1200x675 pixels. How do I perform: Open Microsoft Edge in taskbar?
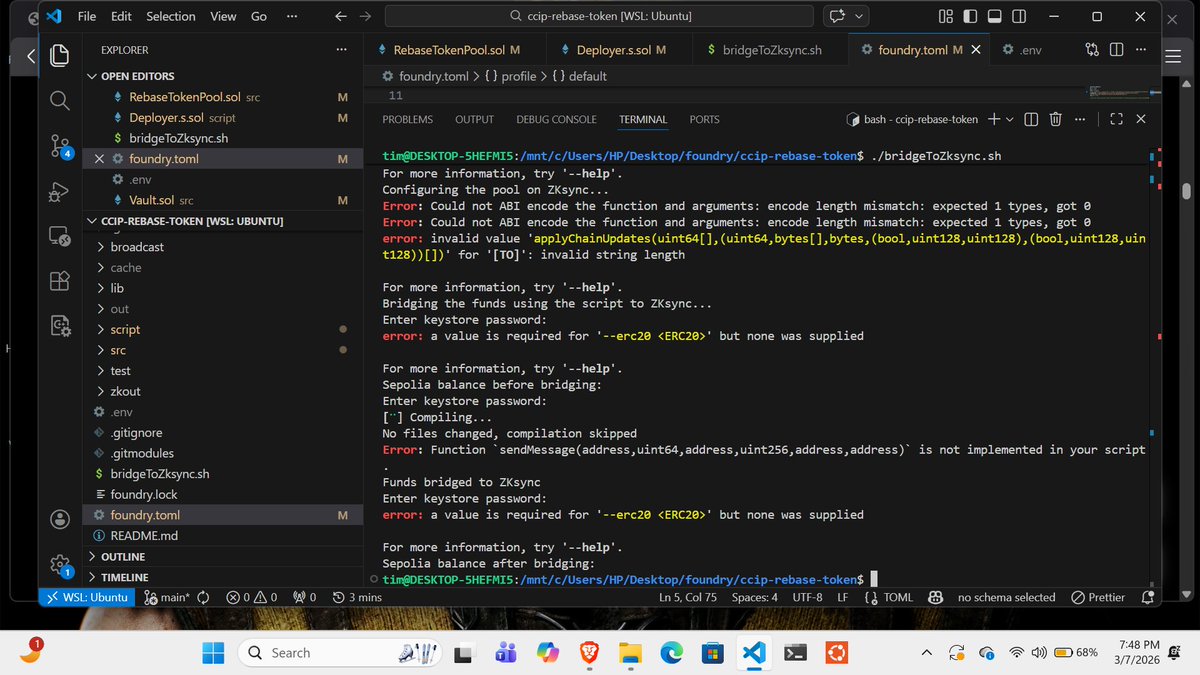[671, 653]
